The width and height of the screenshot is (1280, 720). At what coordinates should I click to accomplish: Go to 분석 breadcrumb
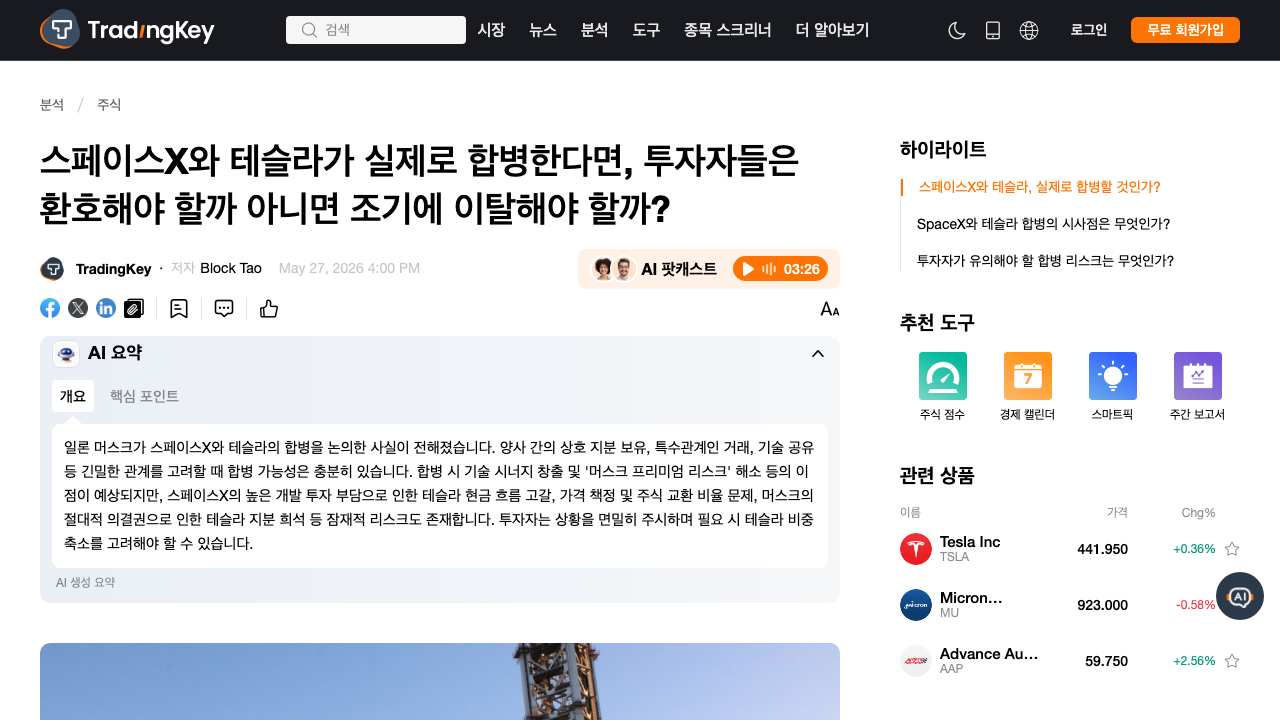click(x=52, y=105)
